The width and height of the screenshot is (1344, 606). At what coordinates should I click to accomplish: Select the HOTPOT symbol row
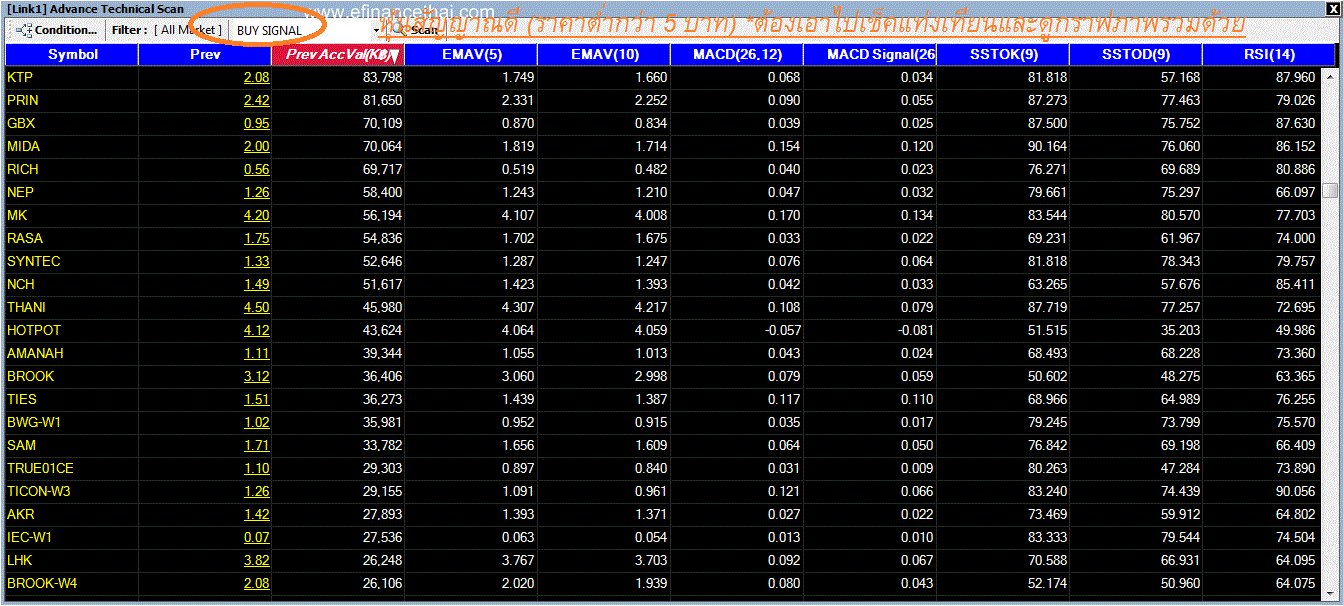click(663, 330)
